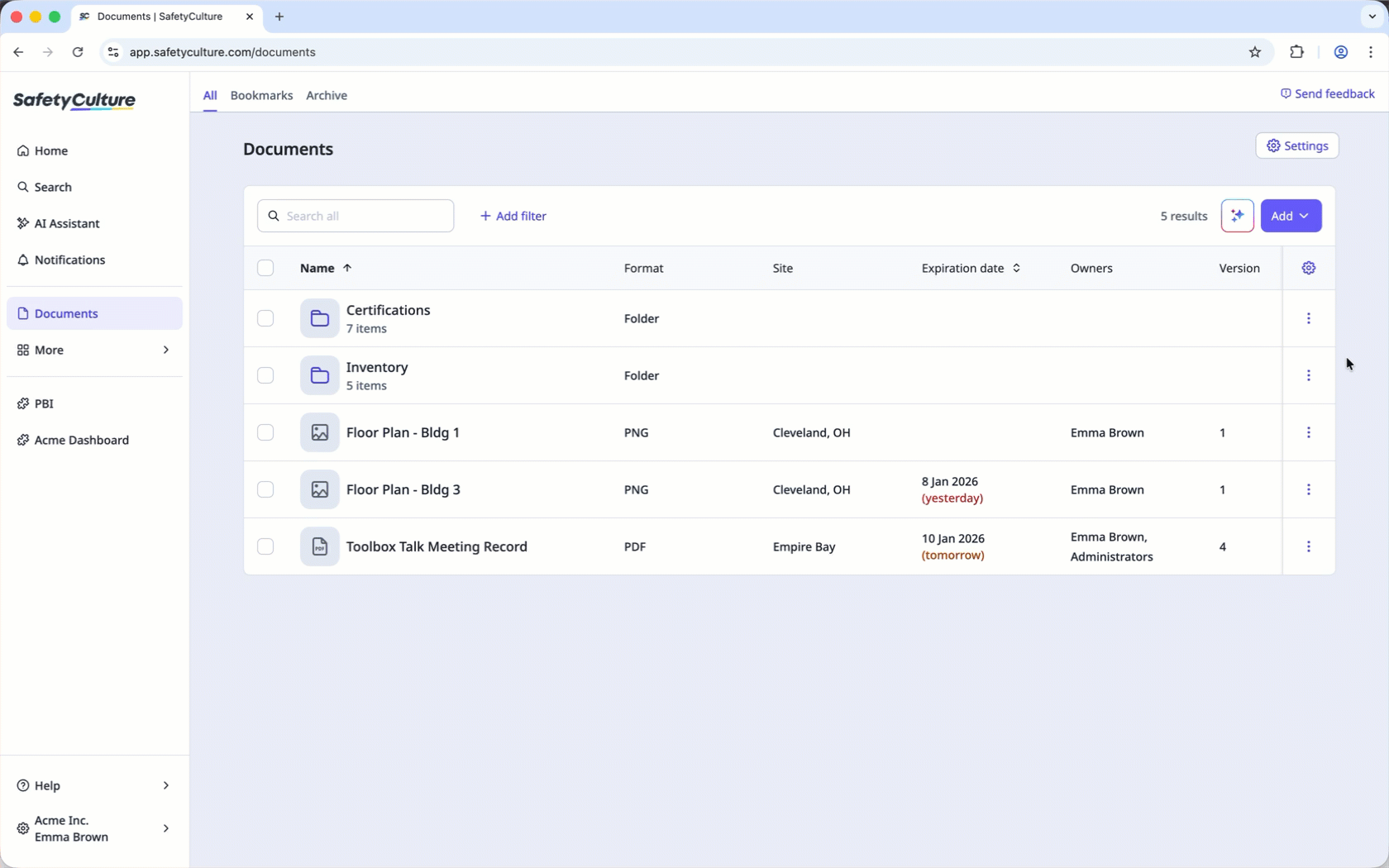Screen dimensions: 1389x868
Task: Open table column settings gear icon
Action: pyautogui.click(x=1308, y=268)
